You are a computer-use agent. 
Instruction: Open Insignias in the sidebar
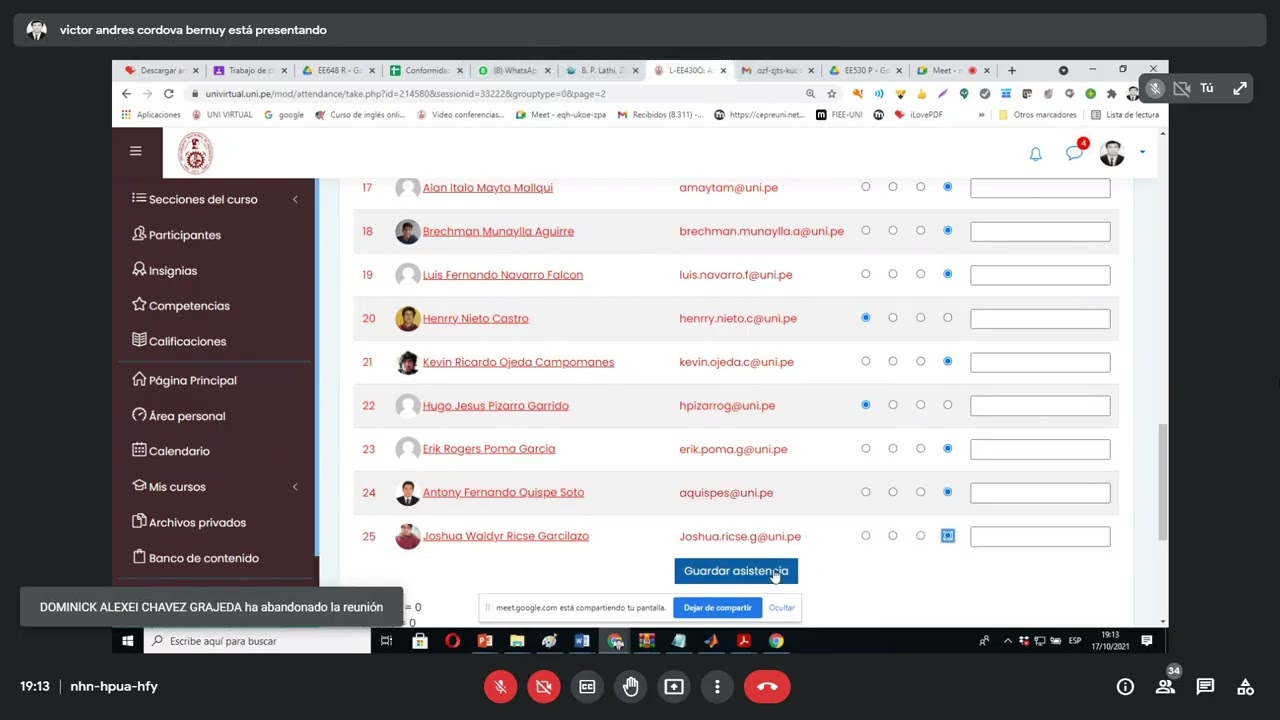tap(165, 270)
